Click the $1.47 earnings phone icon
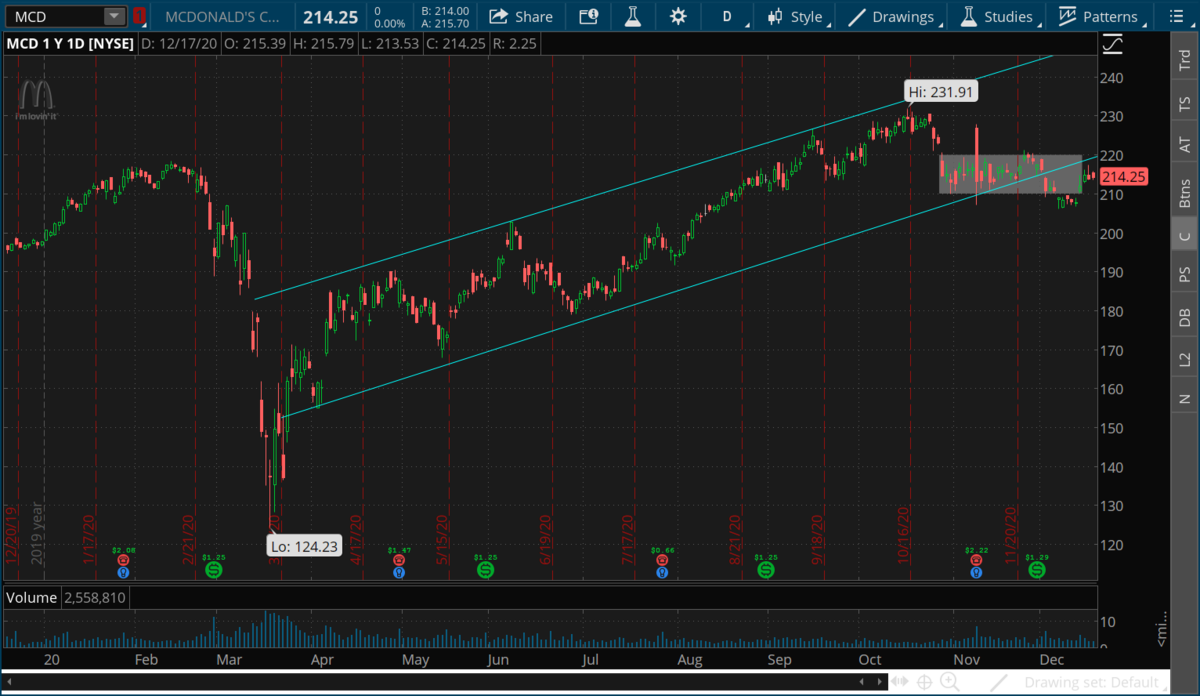This screenshot has width=1200, height=696. click(398, 561)
